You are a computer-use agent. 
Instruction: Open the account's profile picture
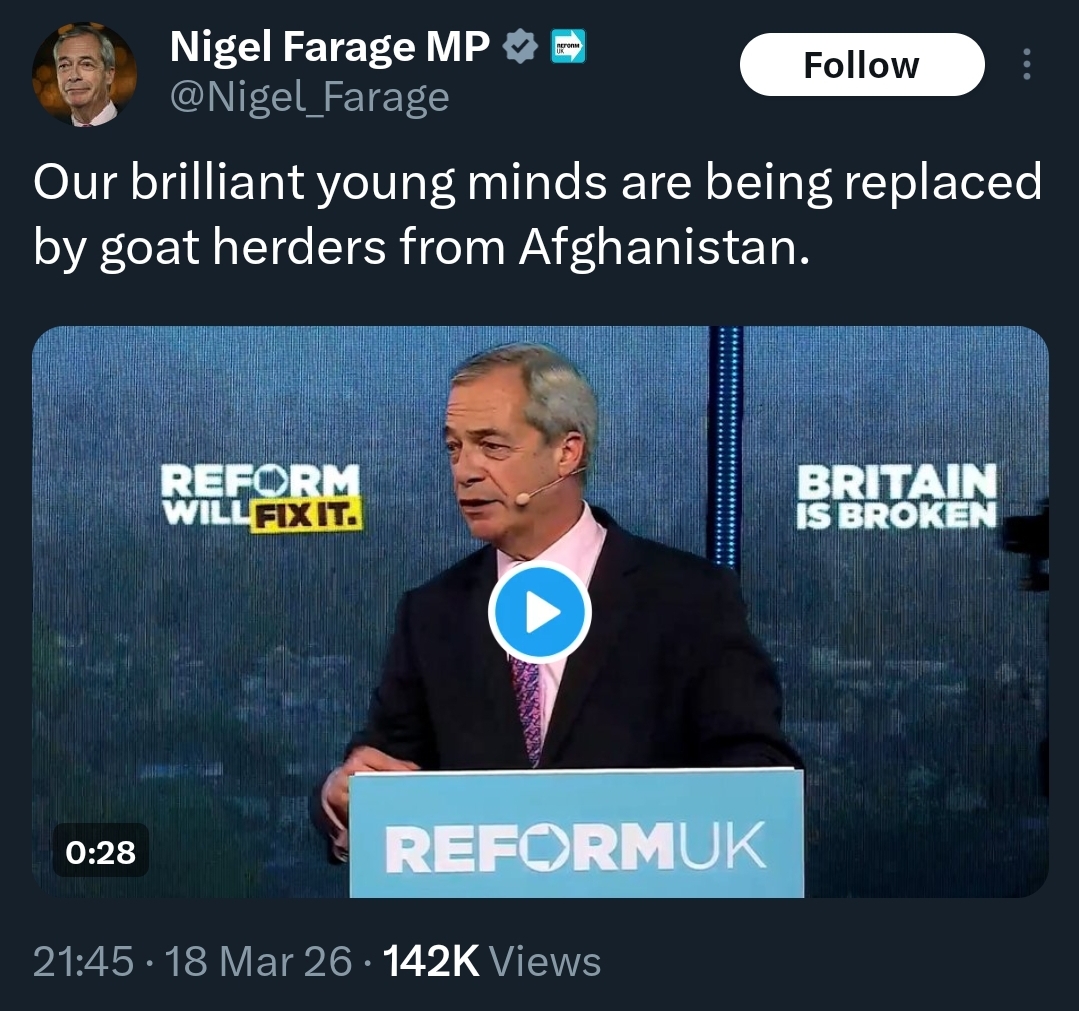(x=84, y=75)
